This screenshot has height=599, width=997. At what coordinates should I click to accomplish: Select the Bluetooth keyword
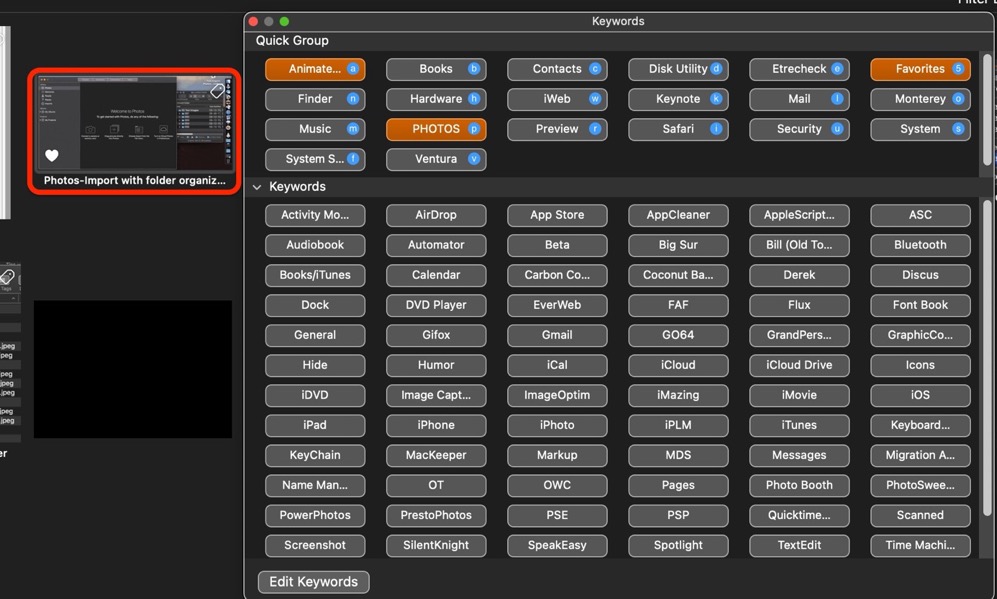pyautogui.click(x=920, y=245)
